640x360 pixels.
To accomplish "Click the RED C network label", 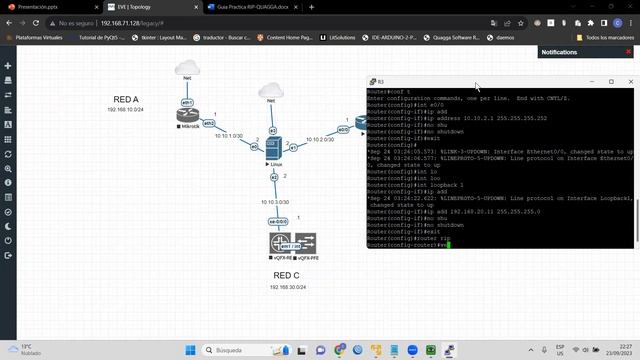I will 286,276.
